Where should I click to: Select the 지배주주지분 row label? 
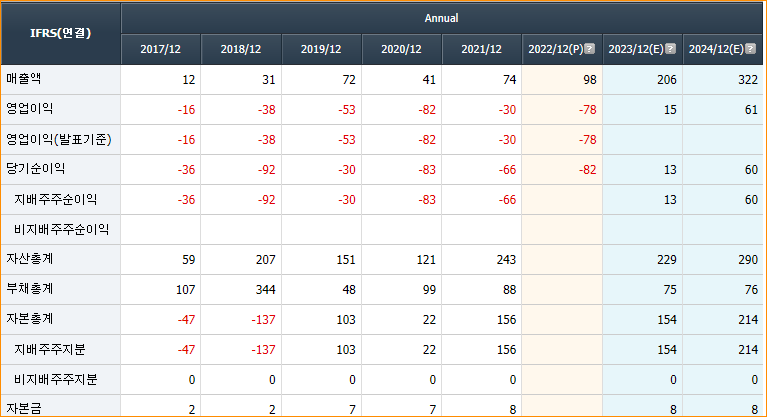[49, 349]
